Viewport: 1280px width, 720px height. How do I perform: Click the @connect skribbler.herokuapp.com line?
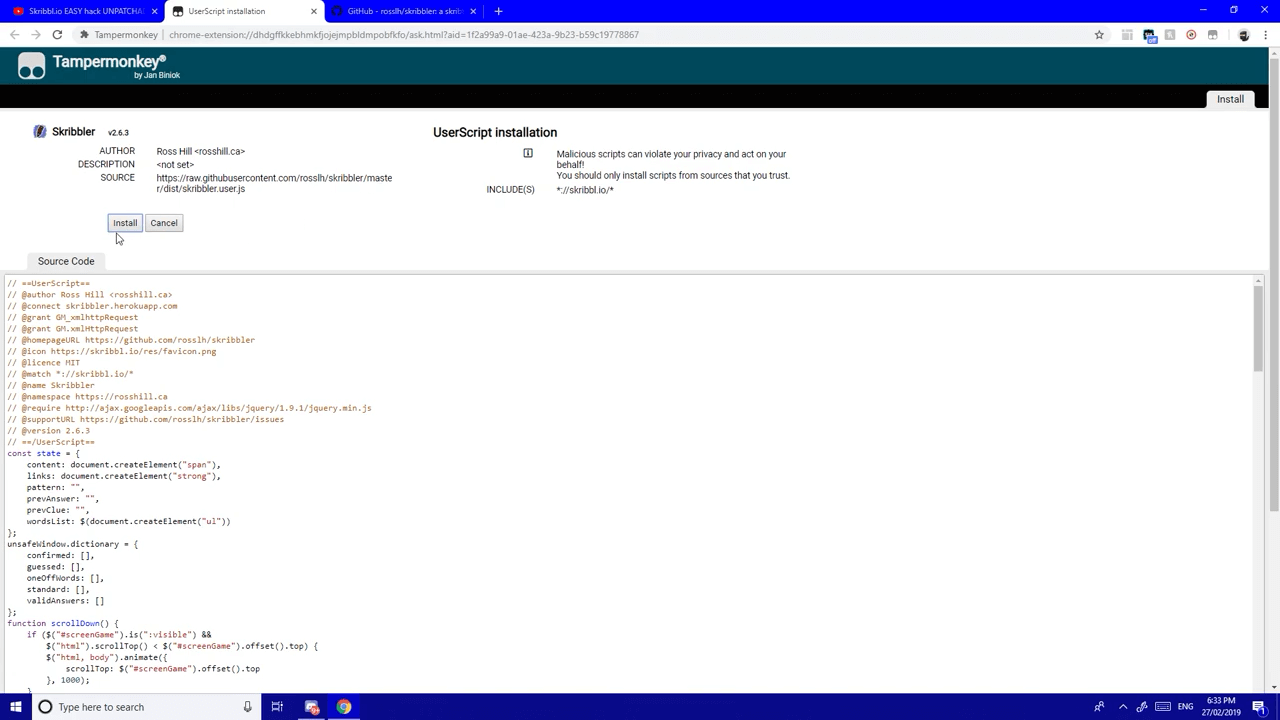92,306
